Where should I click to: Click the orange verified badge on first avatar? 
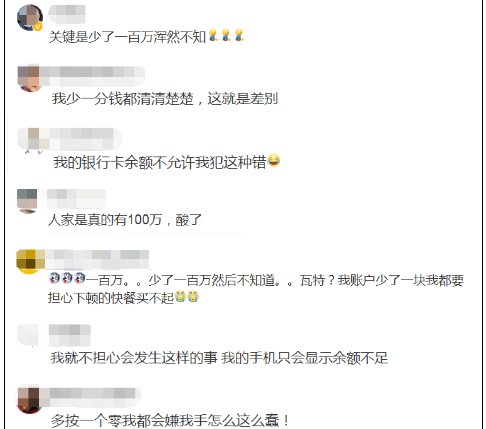pyautogui.click(x=38, y=27)
